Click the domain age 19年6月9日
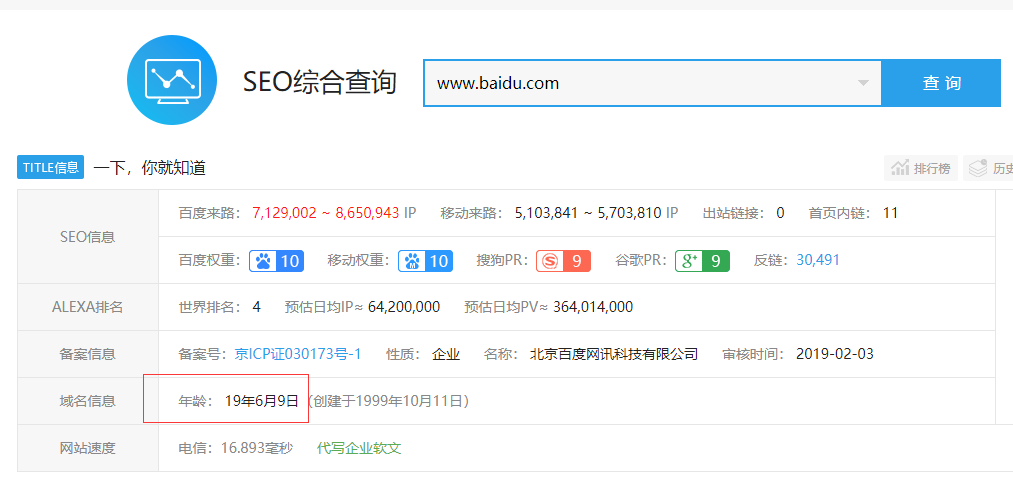Image resolution: width=1013 pixels, height=482 pixels. pyautogui.click(x=262, y=401)
